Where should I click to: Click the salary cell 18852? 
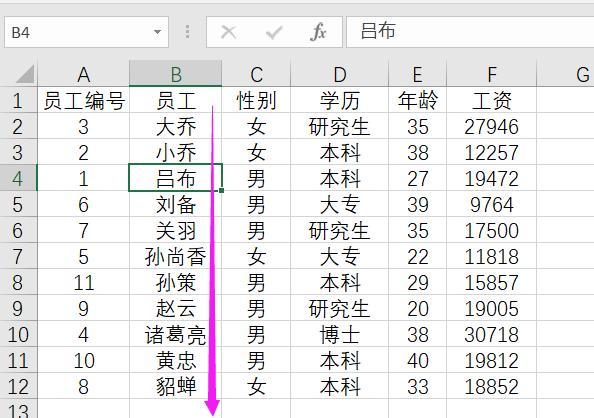(491, 386)
